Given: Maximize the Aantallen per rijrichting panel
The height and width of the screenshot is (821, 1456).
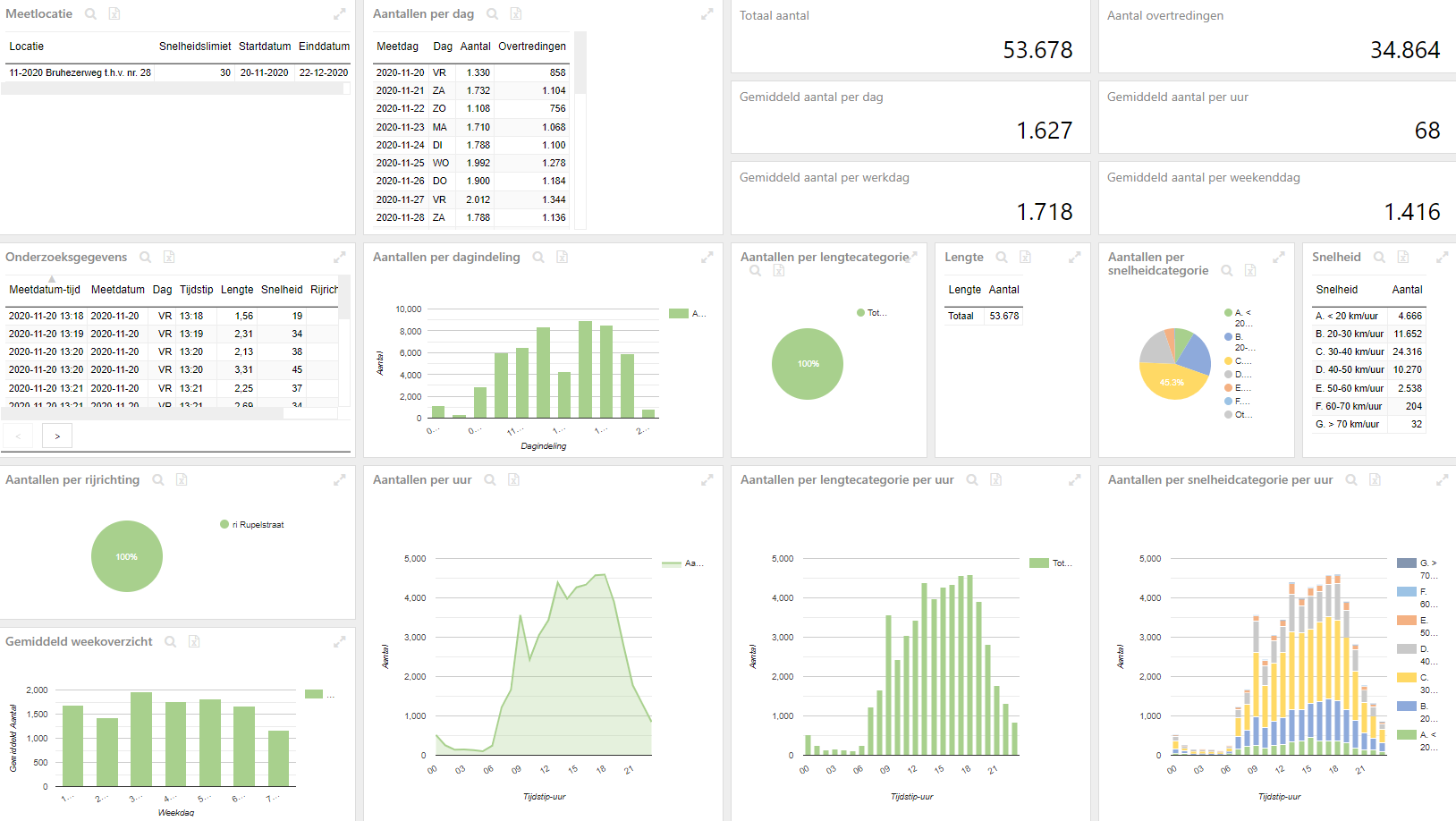Looking at the screenshot, I should tap(339, 480).
